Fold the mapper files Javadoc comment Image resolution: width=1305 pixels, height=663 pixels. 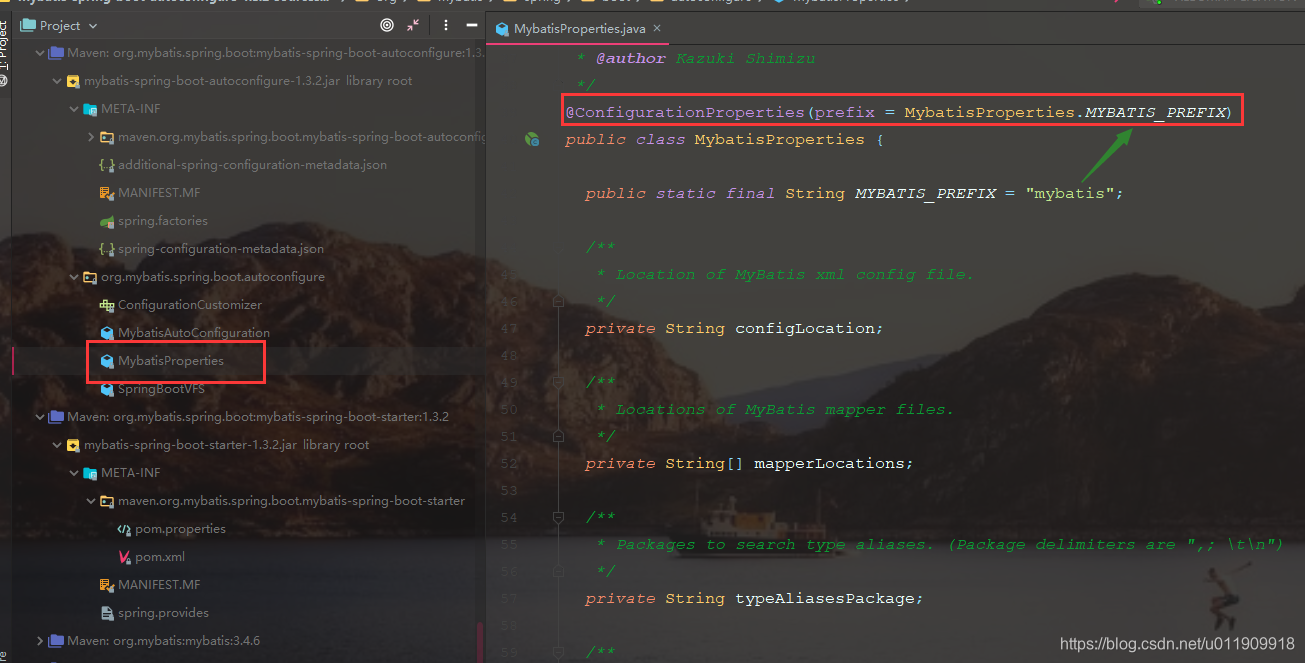(x=558, y=382)
